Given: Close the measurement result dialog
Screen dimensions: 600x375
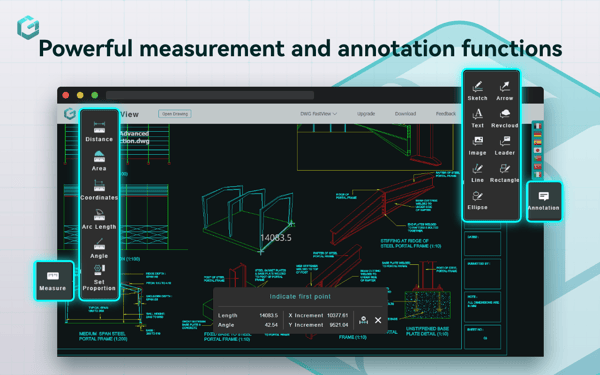Looking at the screenshot, I should tap(378, 320).
